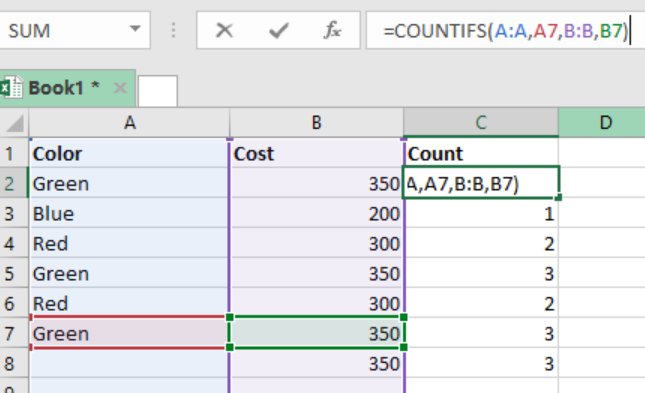Open the Name Box dropdown arrow

[x=135, y=29]
